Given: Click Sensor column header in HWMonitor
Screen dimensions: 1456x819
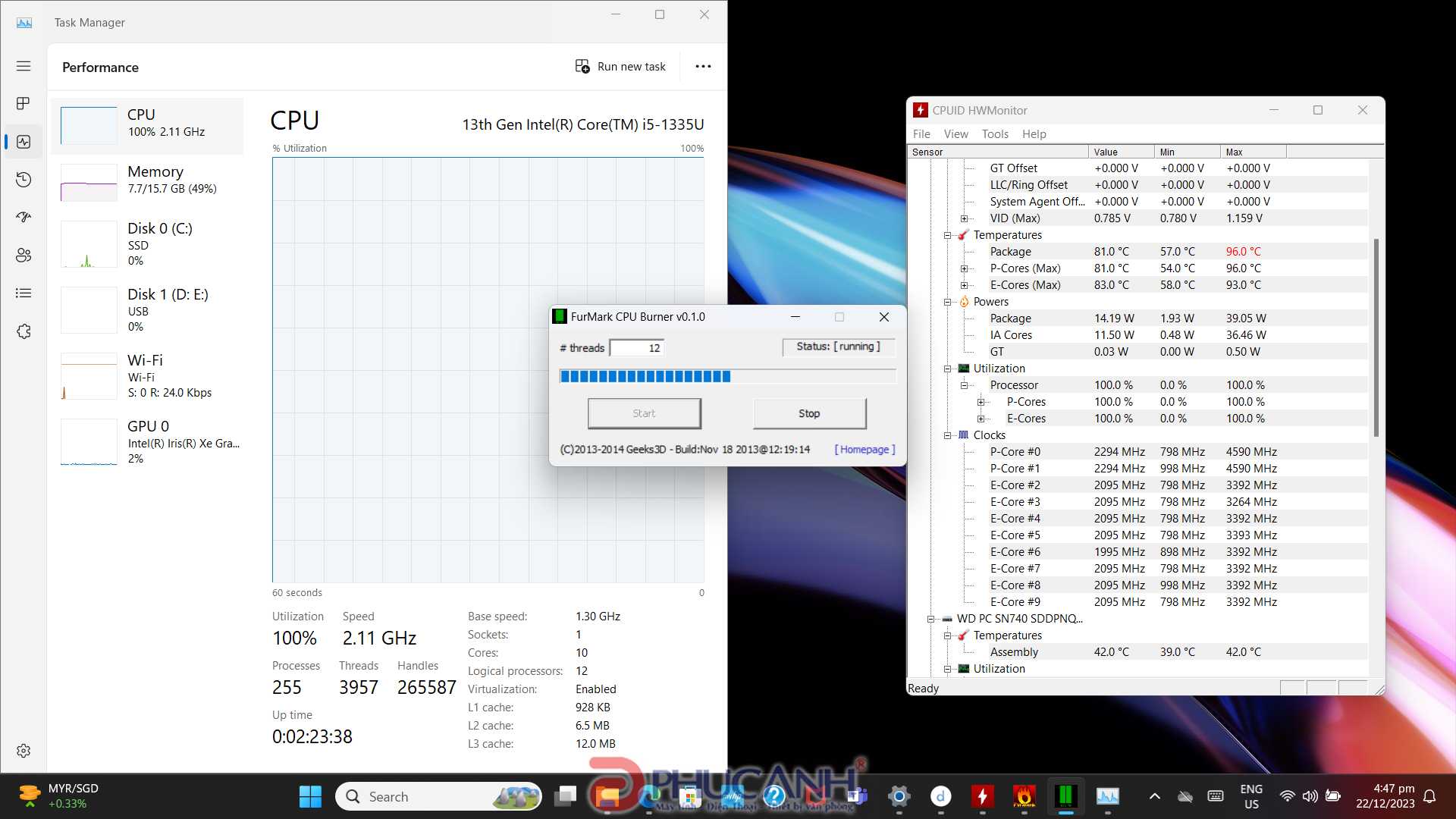Looking at the screenshot, I should pos(998,152).
